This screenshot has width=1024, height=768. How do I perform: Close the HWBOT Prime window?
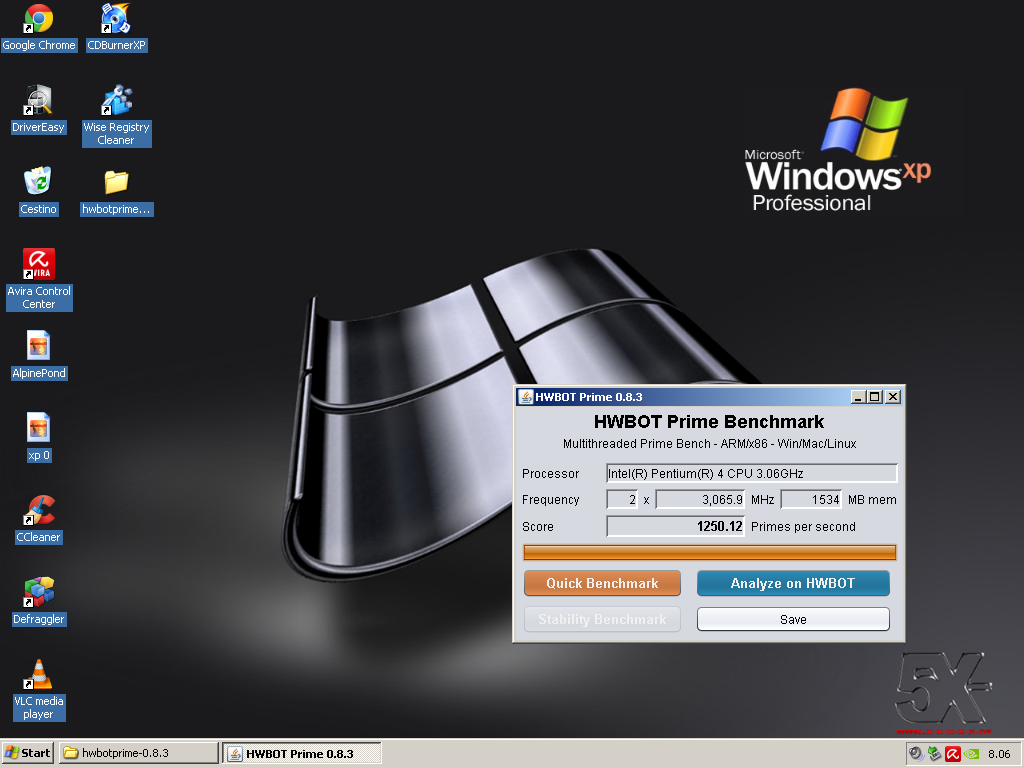click(x=893, y=396)
